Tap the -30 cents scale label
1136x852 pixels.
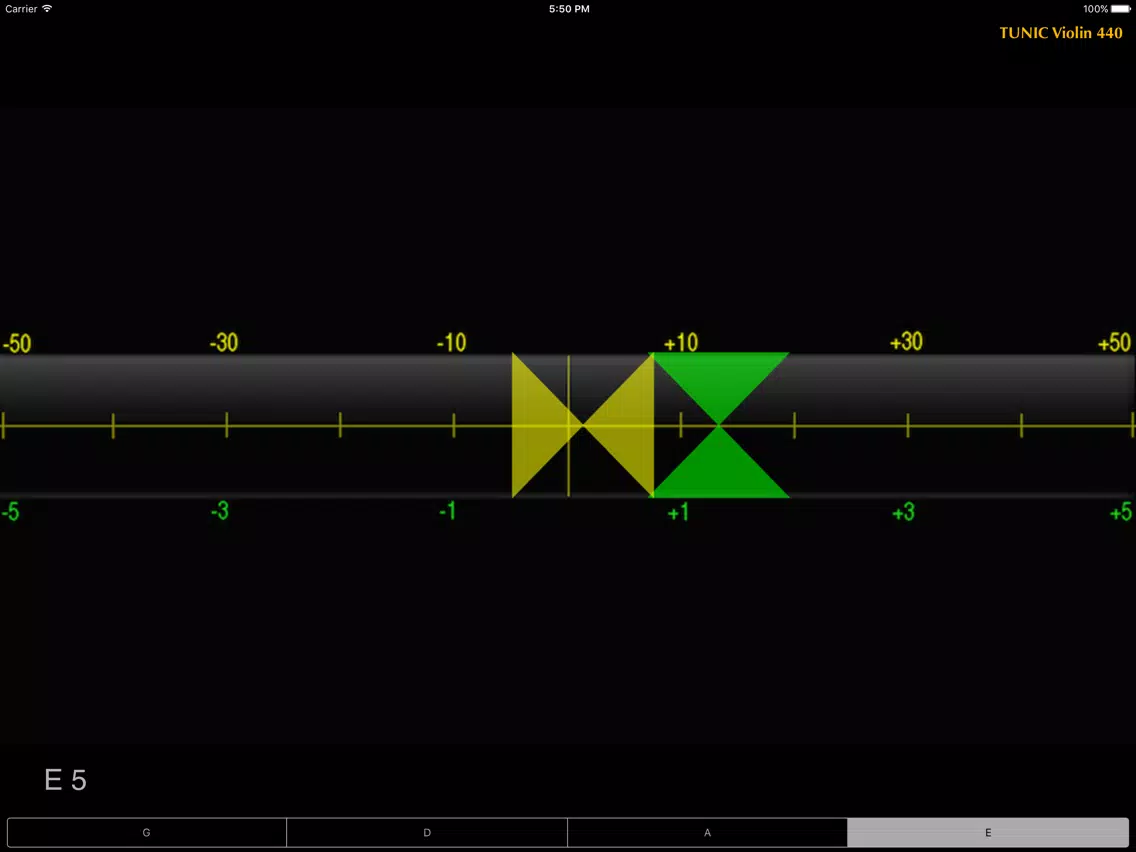pos(224,343)
